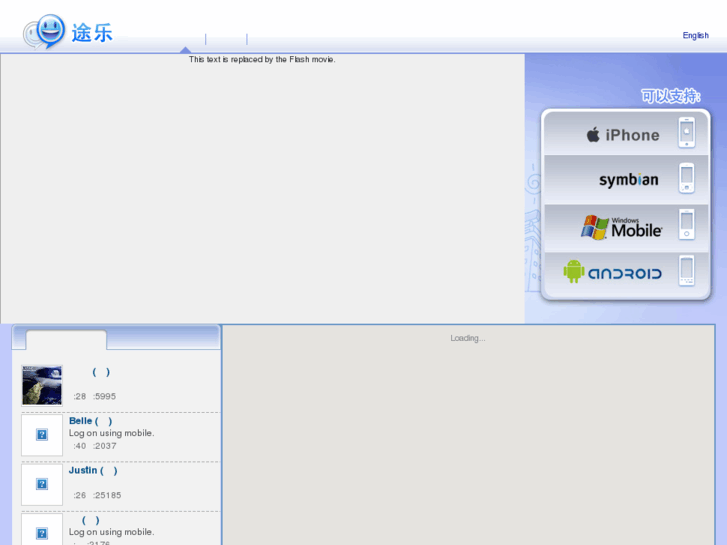
Task: Open the wolf avatar thumbnail
Action: (x=42, y=385)
